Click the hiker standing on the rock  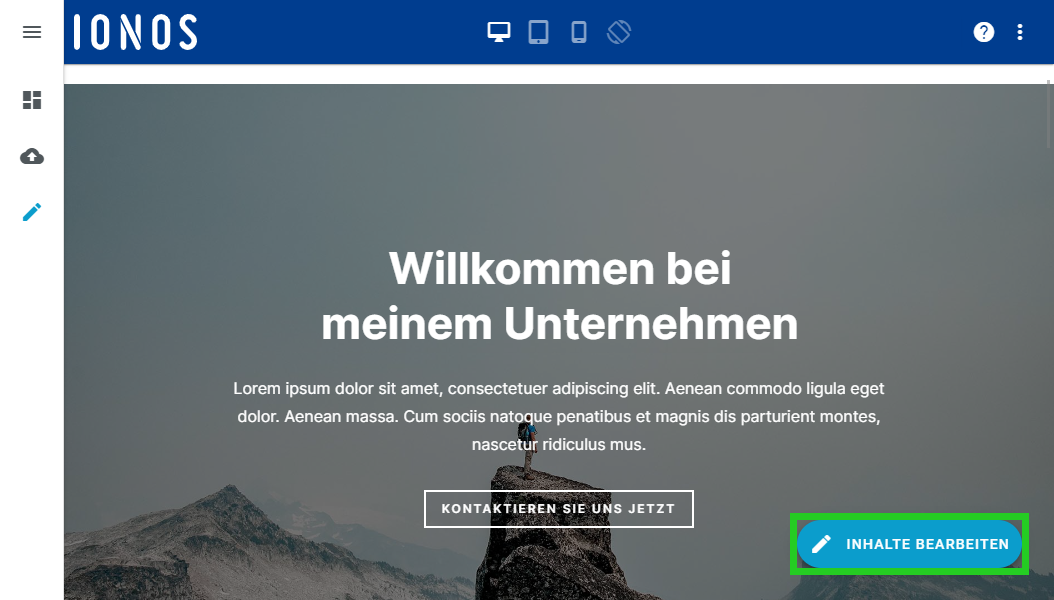tap(529, 449)
